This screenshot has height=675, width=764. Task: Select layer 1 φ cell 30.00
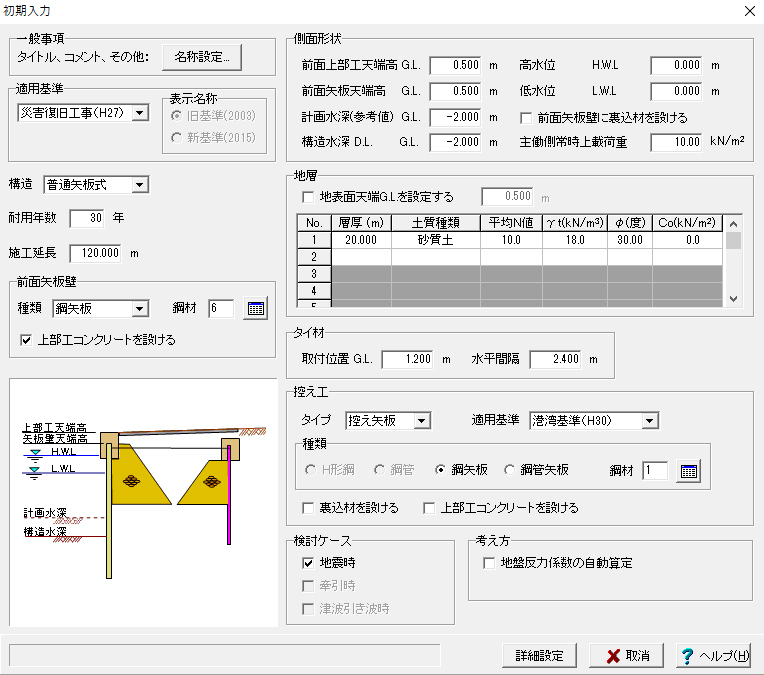(x=630, y=240)
